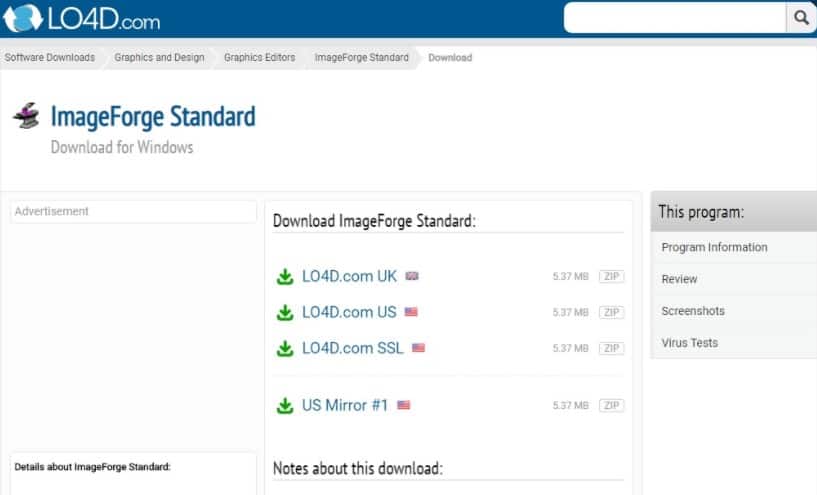Download from US Mirror #1 link

tap(345, 405)
